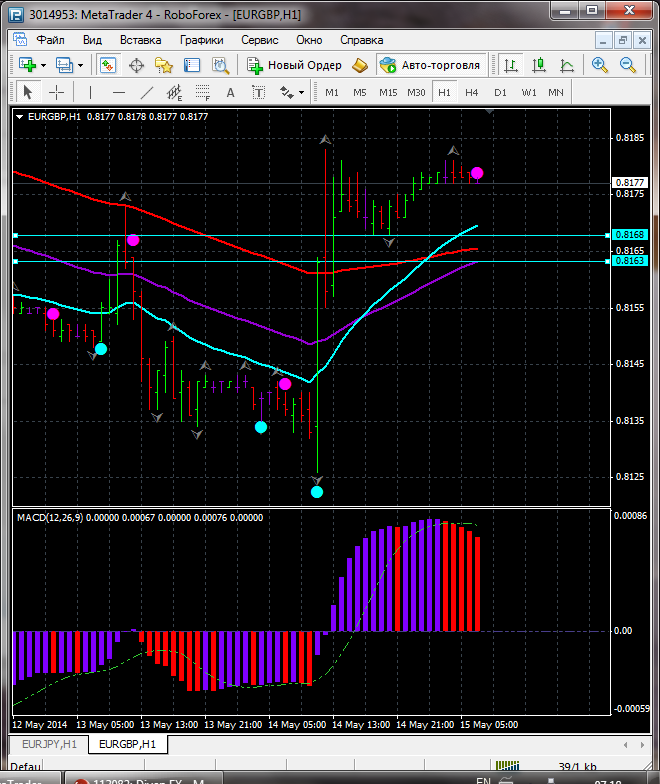Image resolution: width=660 pixels, height=784 pixels.
Task: Select the cyan line label 0.8163
Action: 630,261
